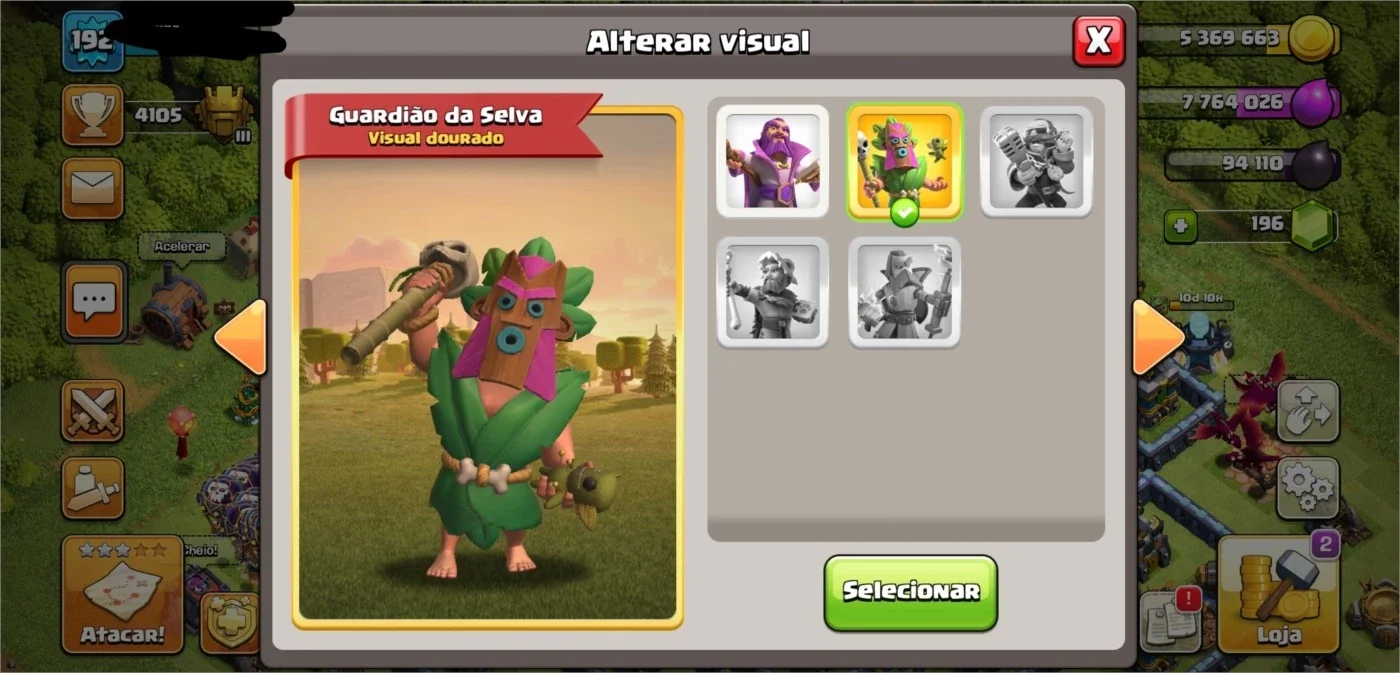Click the gold resource bar

tap(1238, 39)
